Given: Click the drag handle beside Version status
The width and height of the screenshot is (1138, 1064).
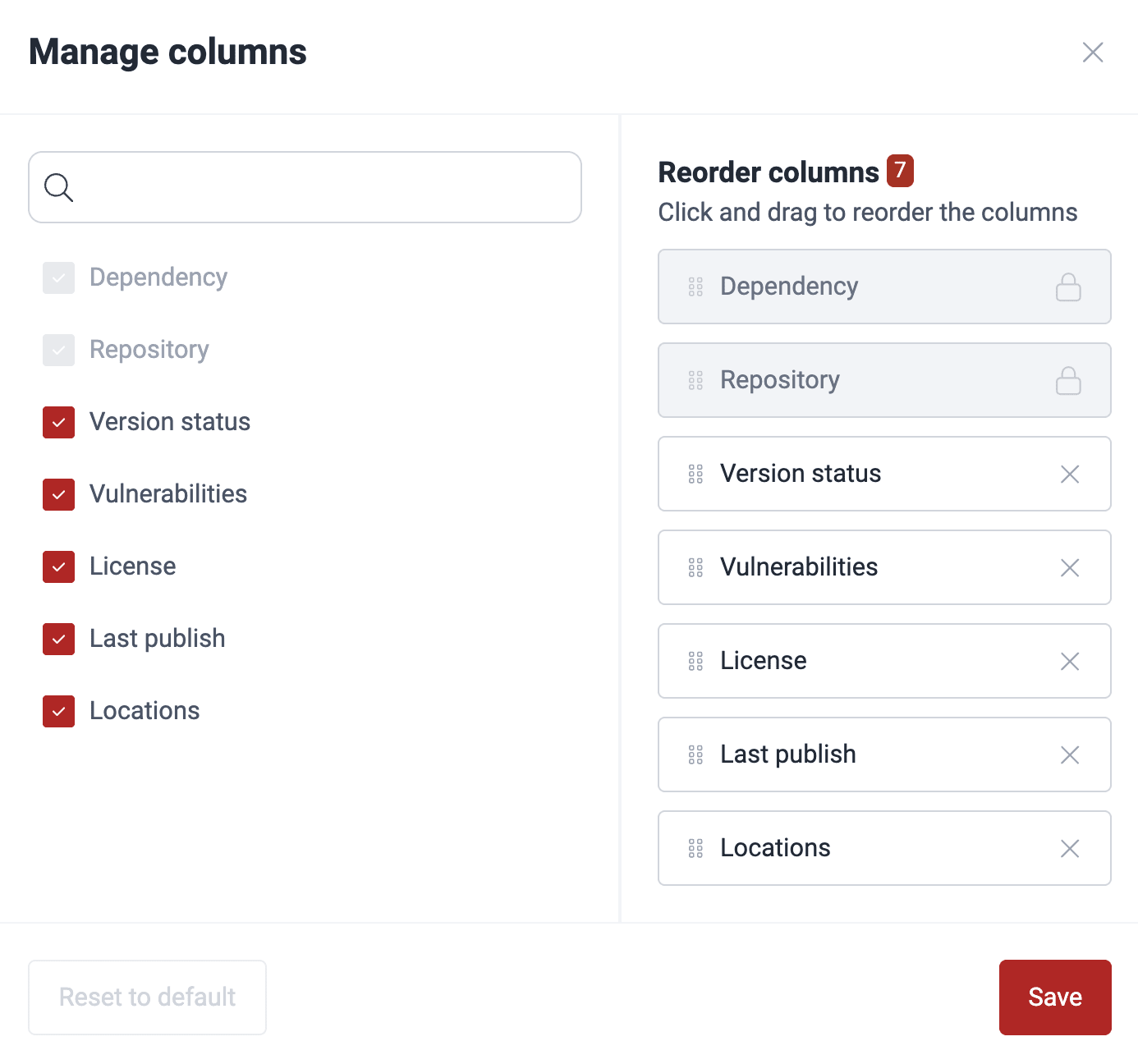Looking at the screenshot, I should coord(695,474).
